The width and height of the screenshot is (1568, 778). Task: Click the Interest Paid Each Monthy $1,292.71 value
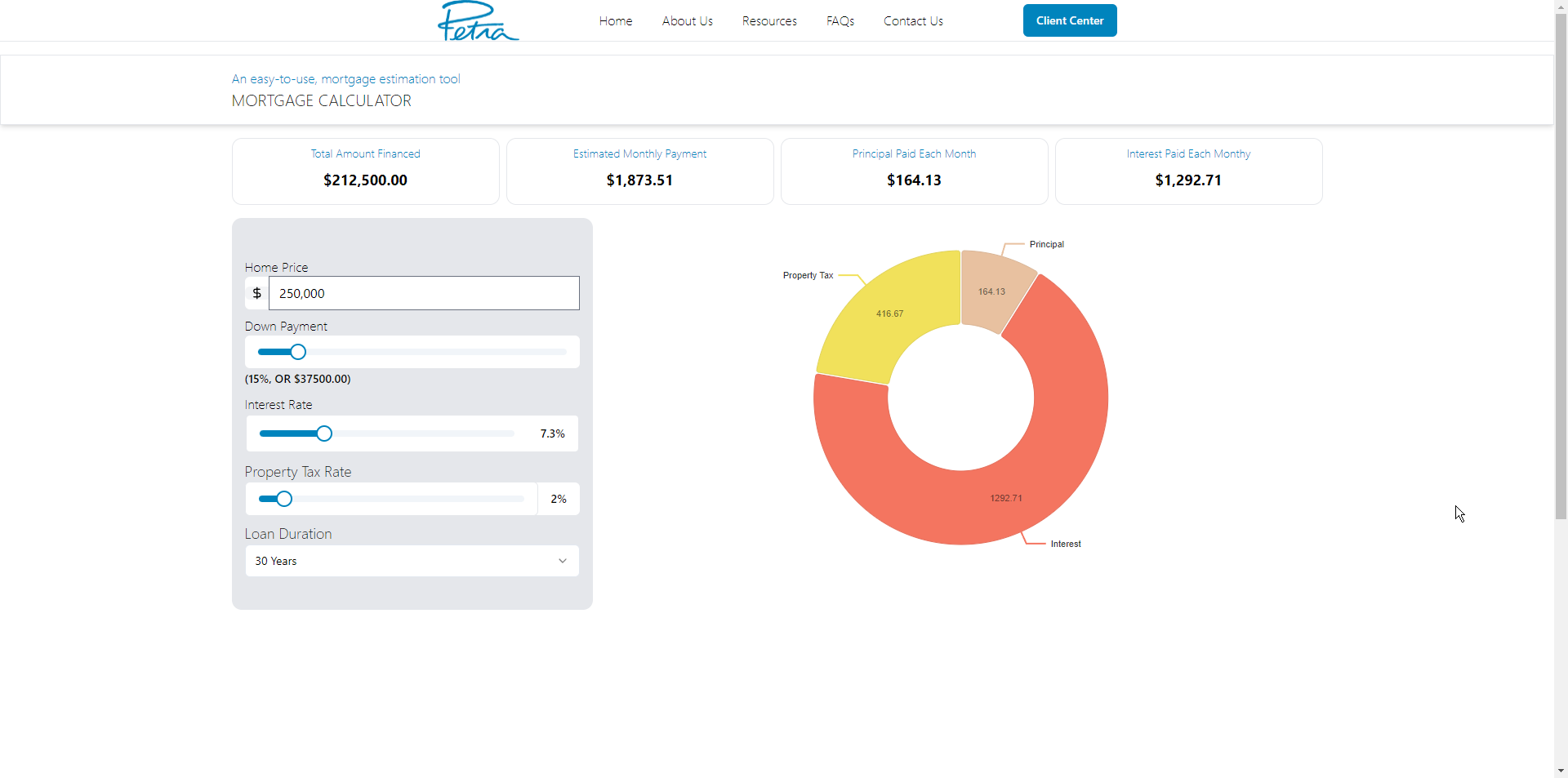pos(1188,180)
